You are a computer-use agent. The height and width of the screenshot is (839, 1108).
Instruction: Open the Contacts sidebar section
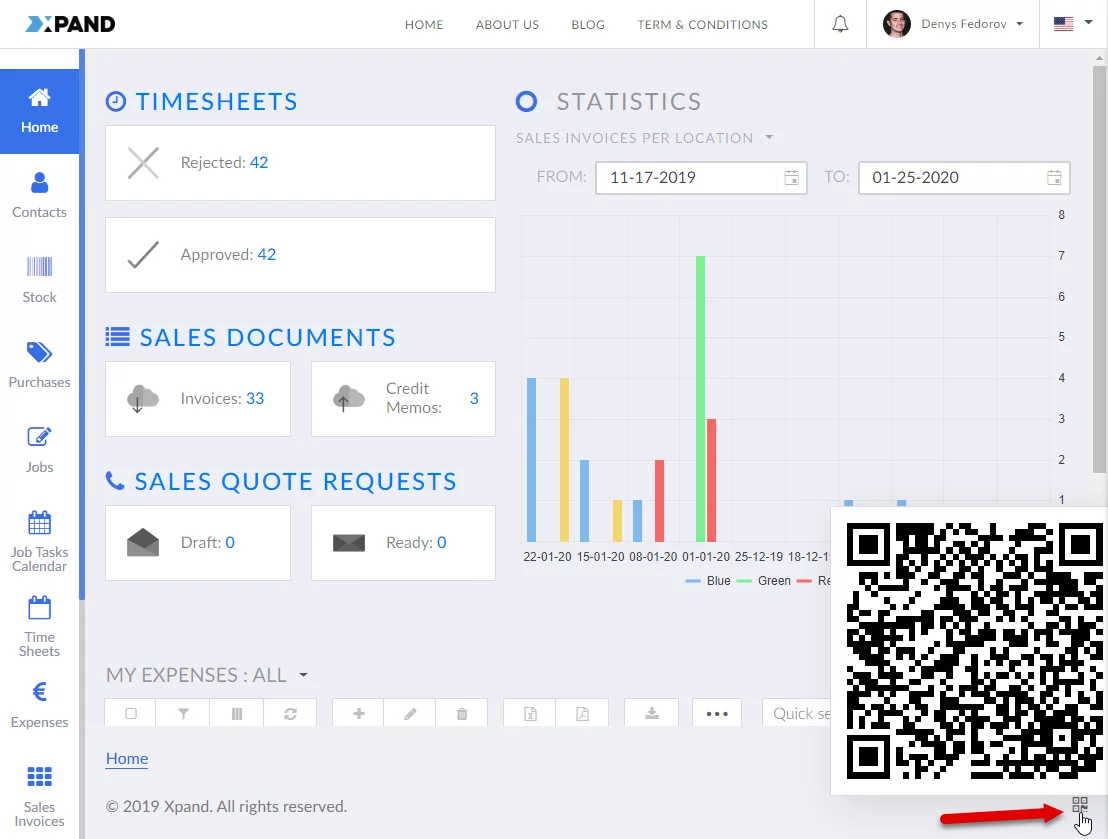[x=40, y=195]
